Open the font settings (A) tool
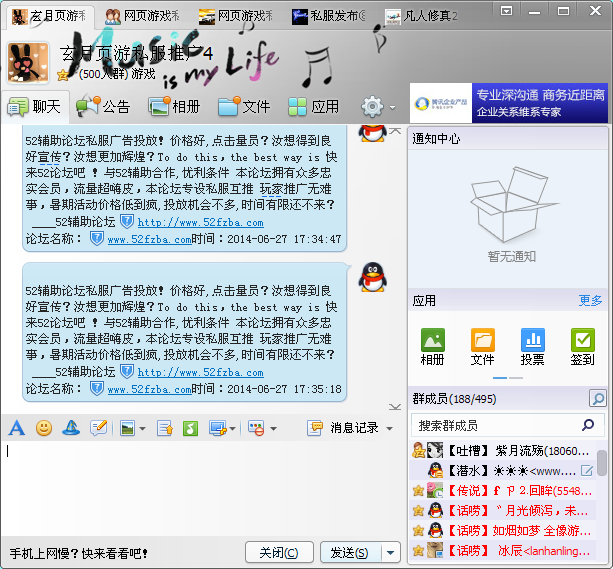 coord(16,428)
